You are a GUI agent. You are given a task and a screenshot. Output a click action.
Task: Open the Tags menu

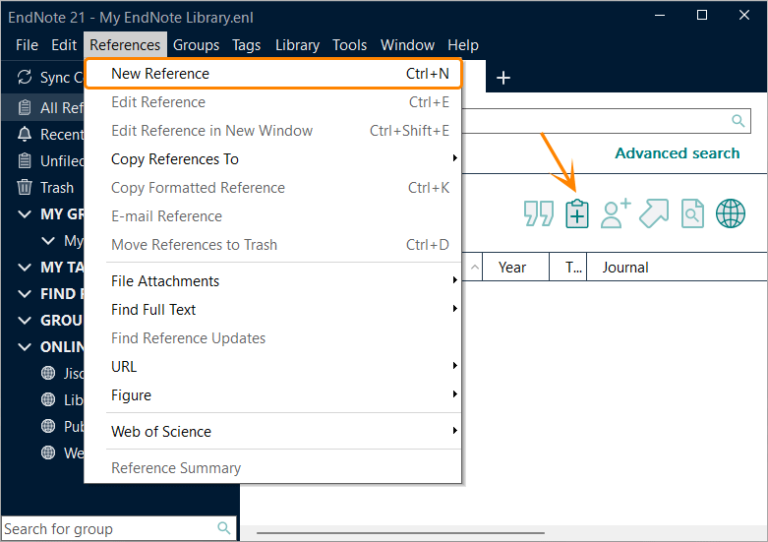246,45
